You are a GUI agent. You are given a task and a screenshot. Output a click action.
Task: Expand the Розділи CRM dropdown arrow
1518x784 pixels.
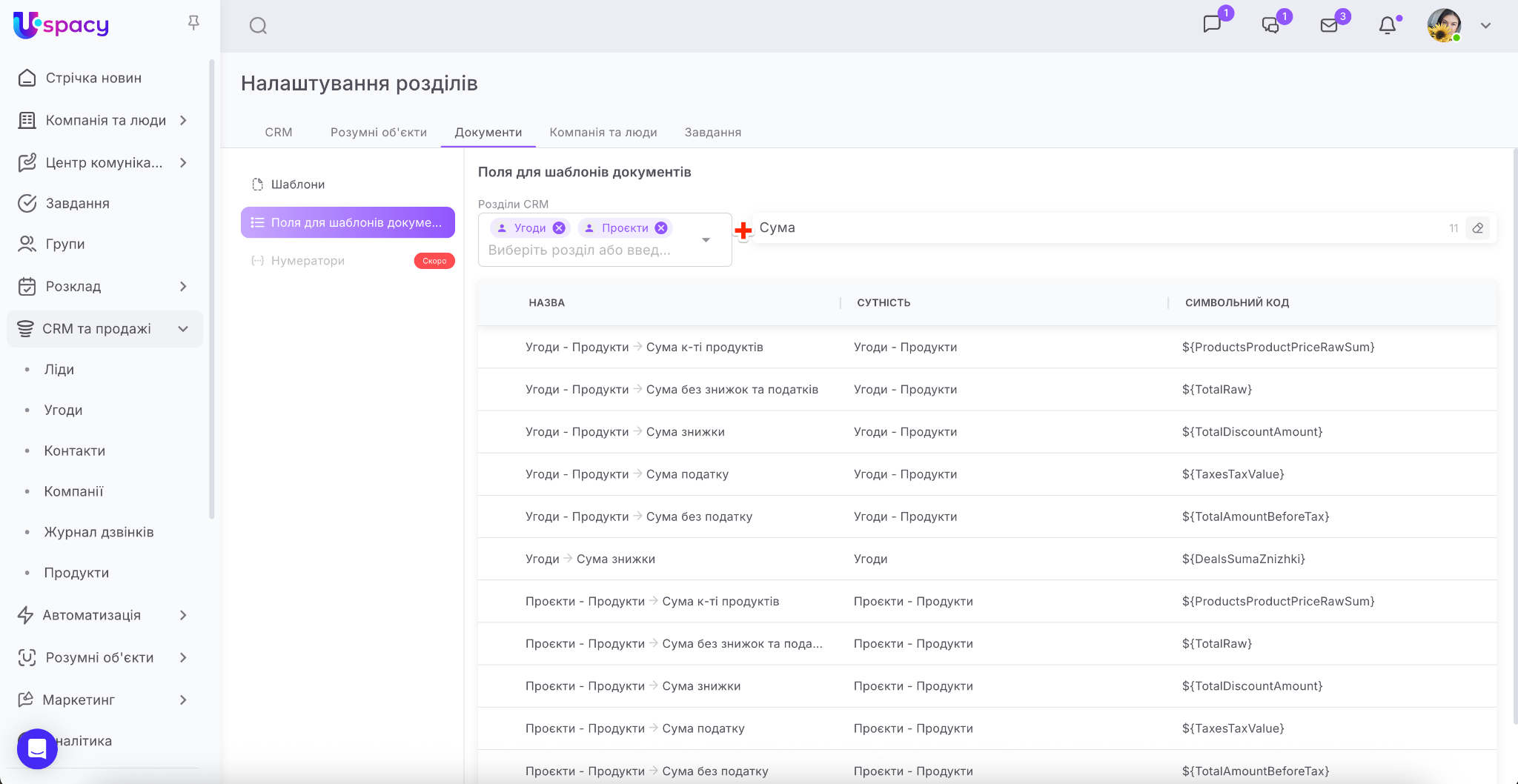click(706, 239)
